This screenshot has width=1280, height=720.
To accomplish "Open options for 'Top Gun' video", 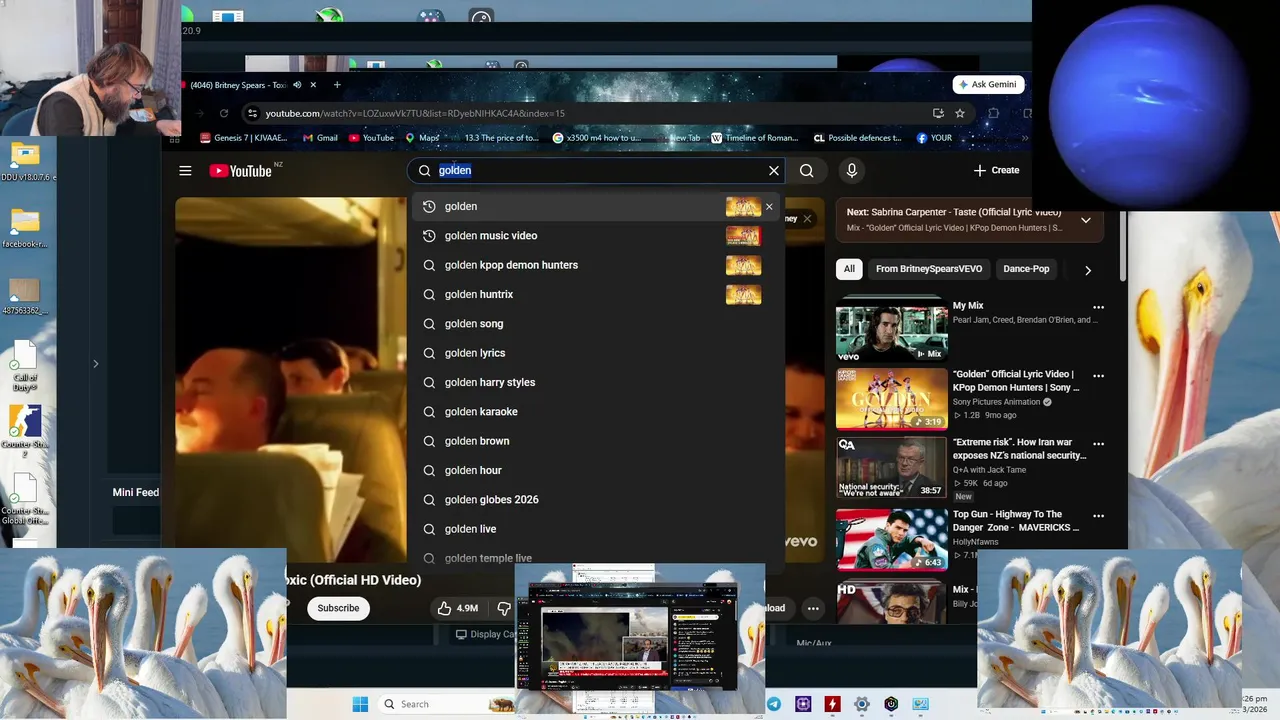I will point(1098,516).
